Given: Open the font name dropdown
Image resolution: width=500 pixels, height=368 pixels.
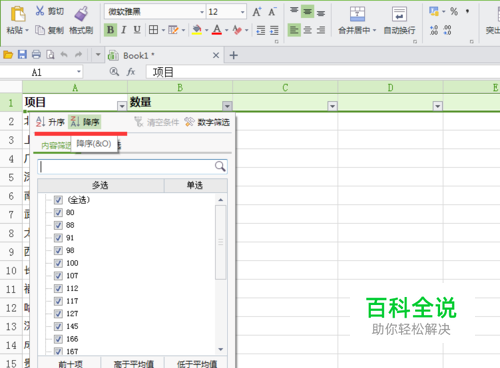Looking at the screenshot, I should point(202,12).
